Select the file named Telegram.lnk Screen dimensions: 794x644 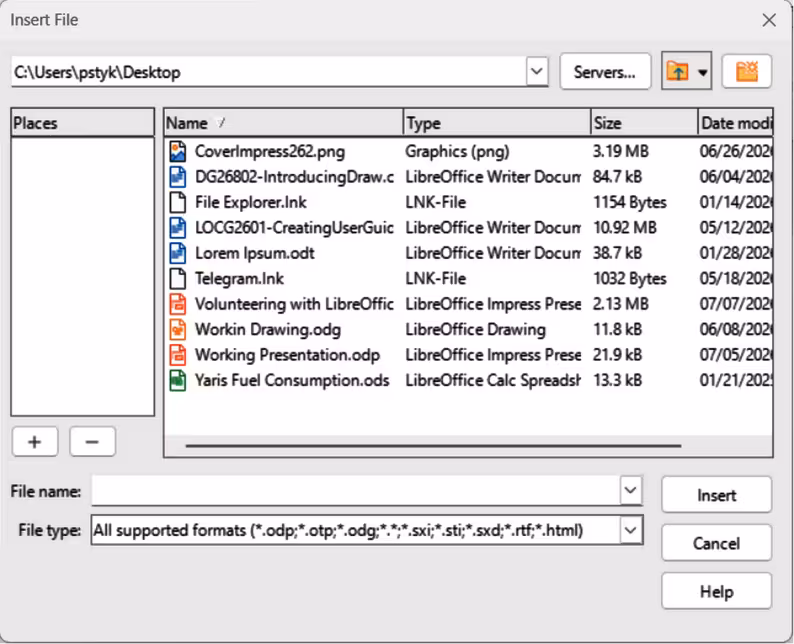pos(239,278)
